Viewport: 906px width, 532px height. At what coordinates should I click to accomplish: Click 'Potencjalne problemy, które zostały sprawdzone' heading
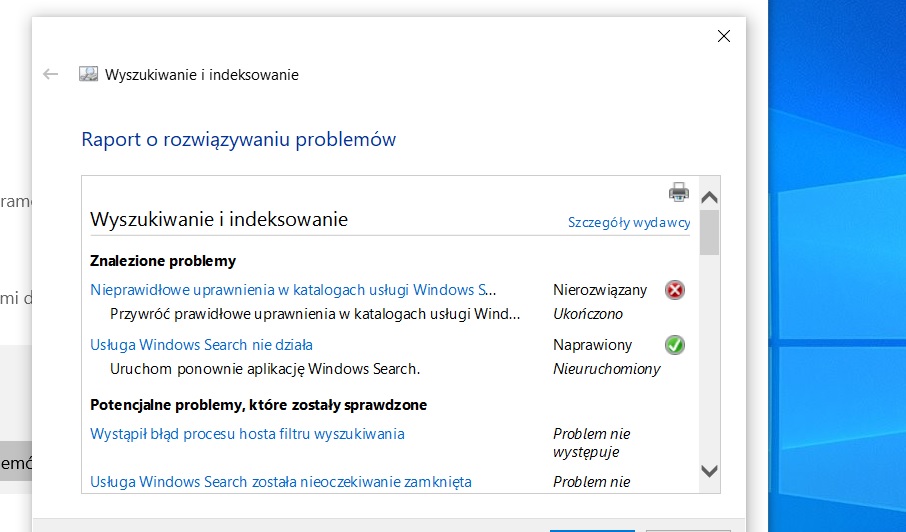(x=258, y=404)
